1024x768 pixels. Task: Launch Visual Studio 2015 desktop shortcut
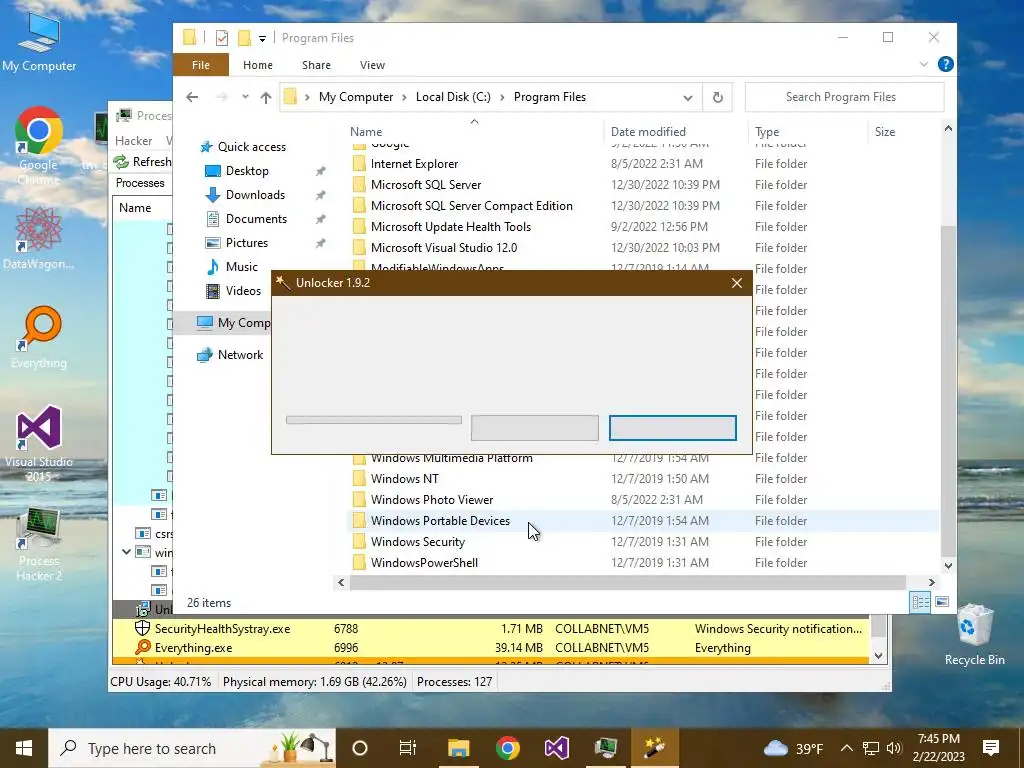tap(39, 443)
